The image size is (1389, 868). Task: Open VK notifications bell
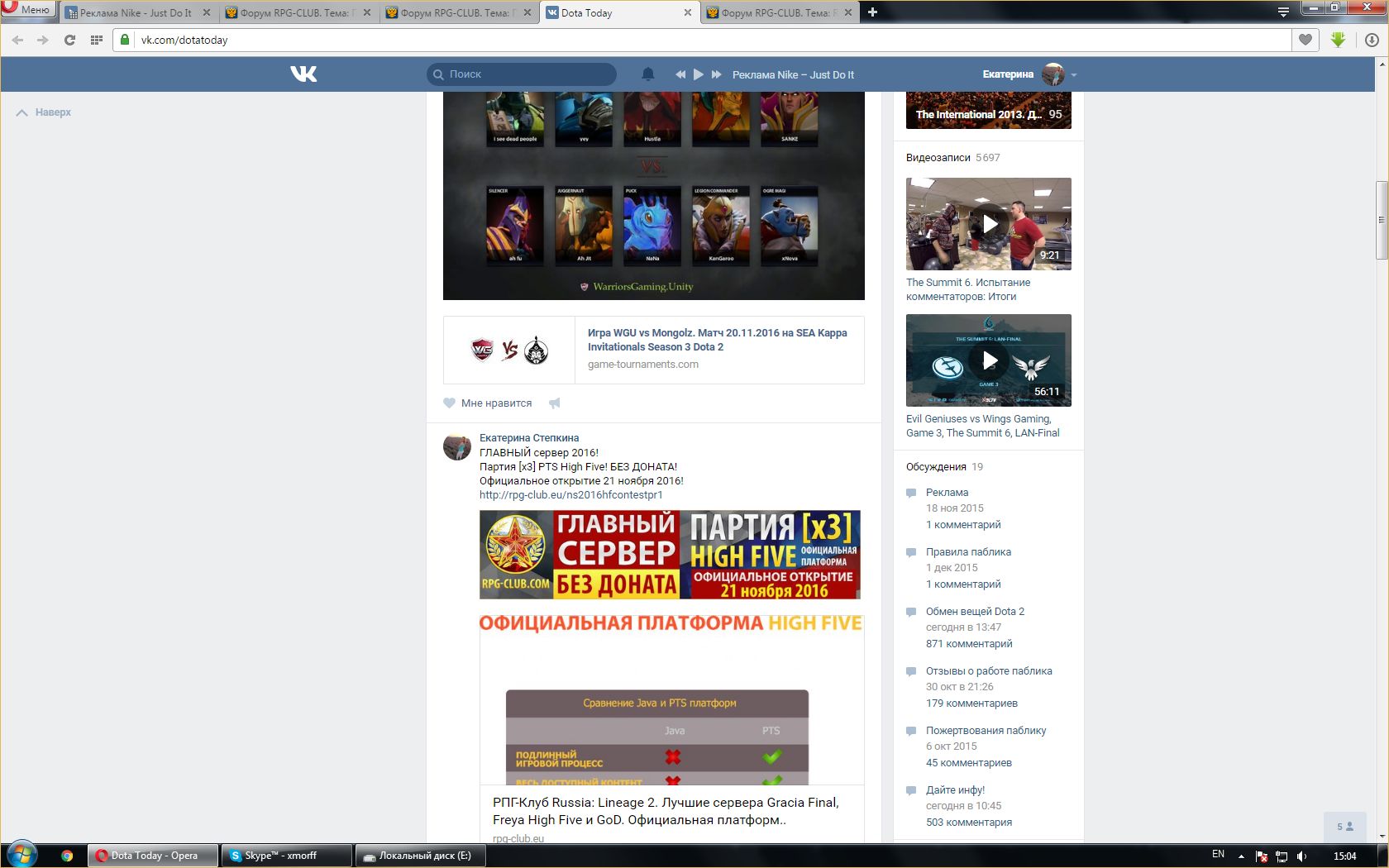(648, 74)
